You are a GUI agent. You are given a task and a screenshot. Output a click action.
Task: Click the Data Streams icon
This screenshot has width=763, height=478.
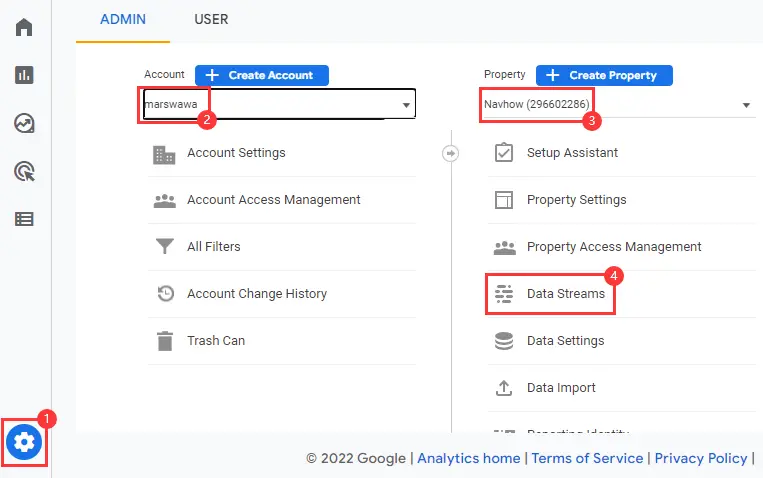(x=504, y=294)
